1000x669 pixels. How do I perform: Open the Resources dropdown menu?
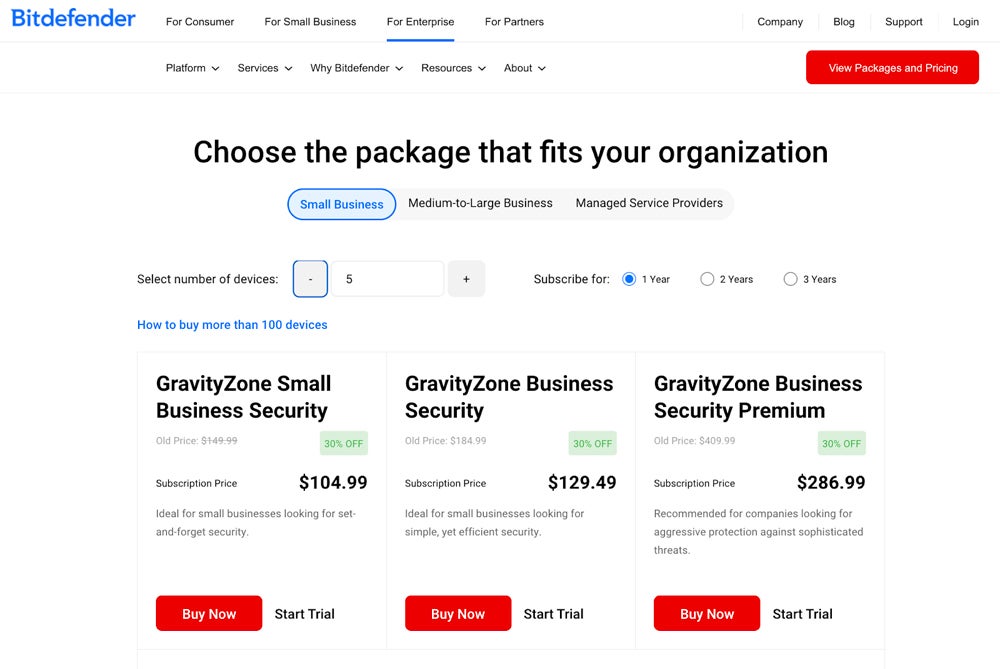453,68
